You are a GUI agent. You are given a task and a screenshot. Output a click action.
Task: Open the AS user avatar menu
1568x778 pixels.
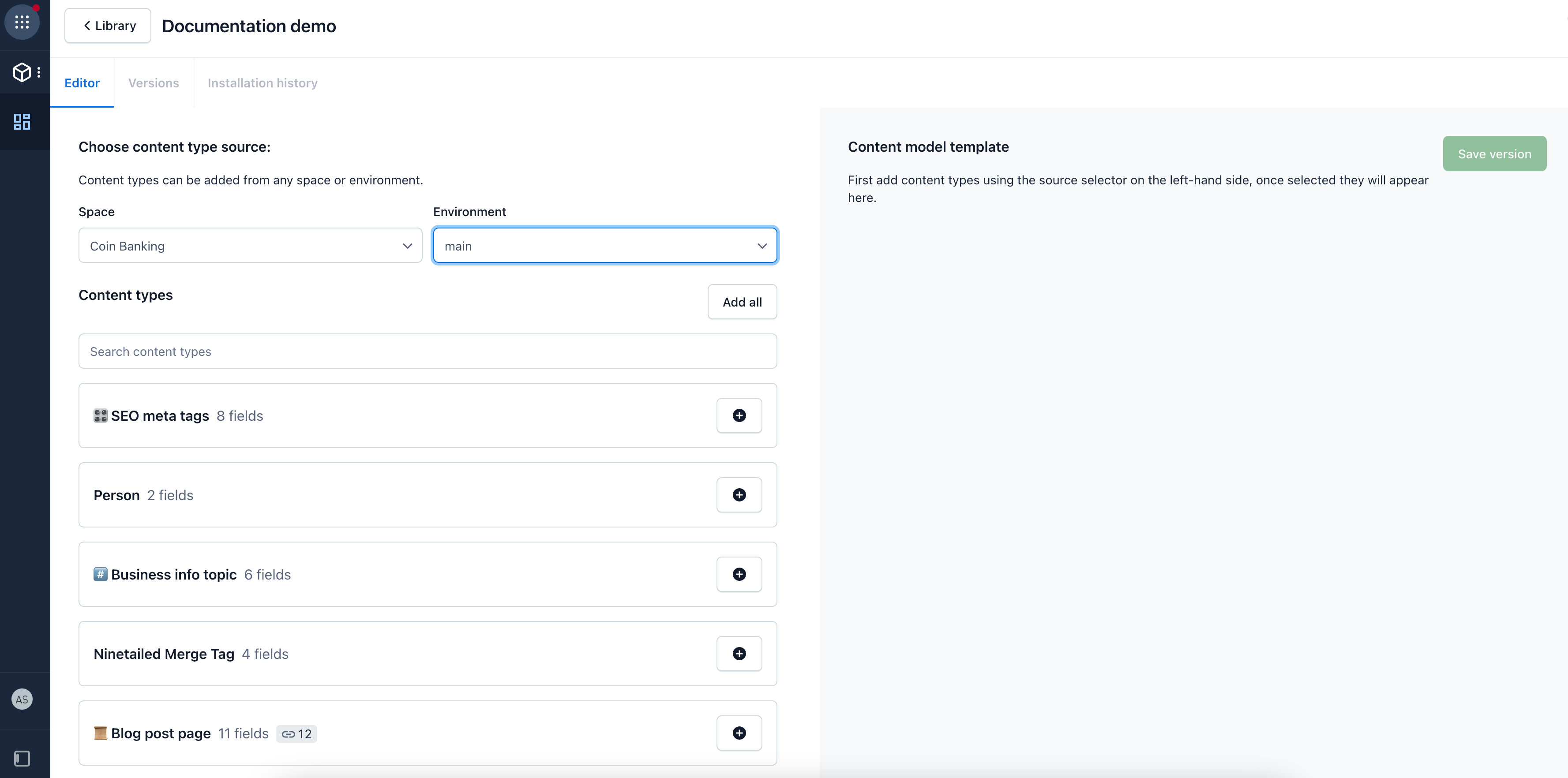pos(22,699)
